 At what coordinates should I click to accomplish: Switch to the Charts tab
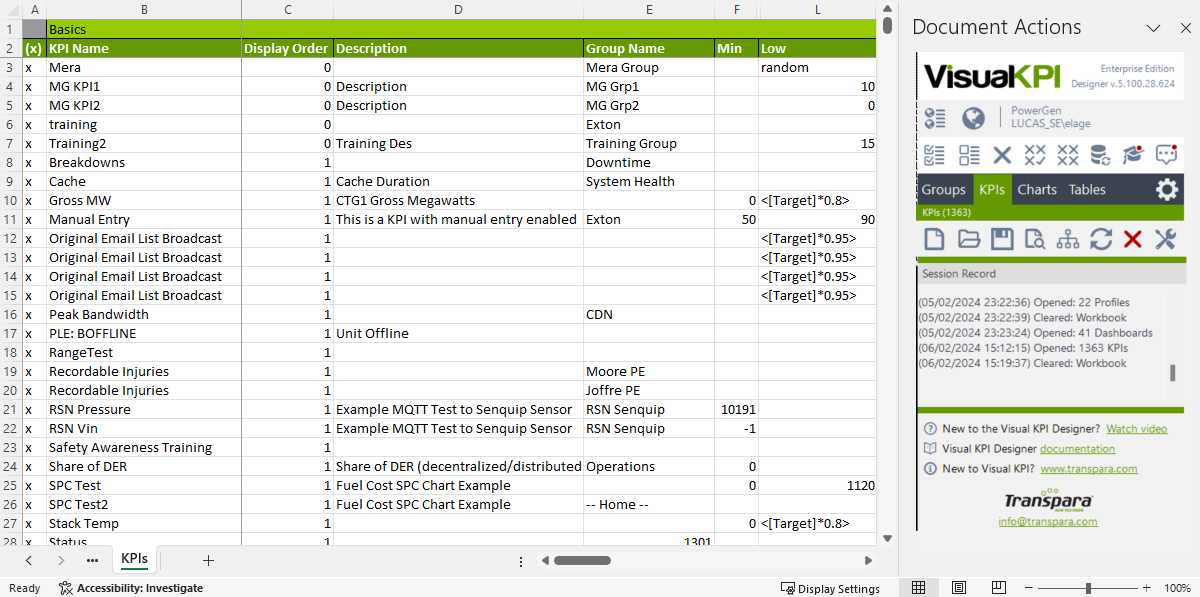(x=1036, y=189)
